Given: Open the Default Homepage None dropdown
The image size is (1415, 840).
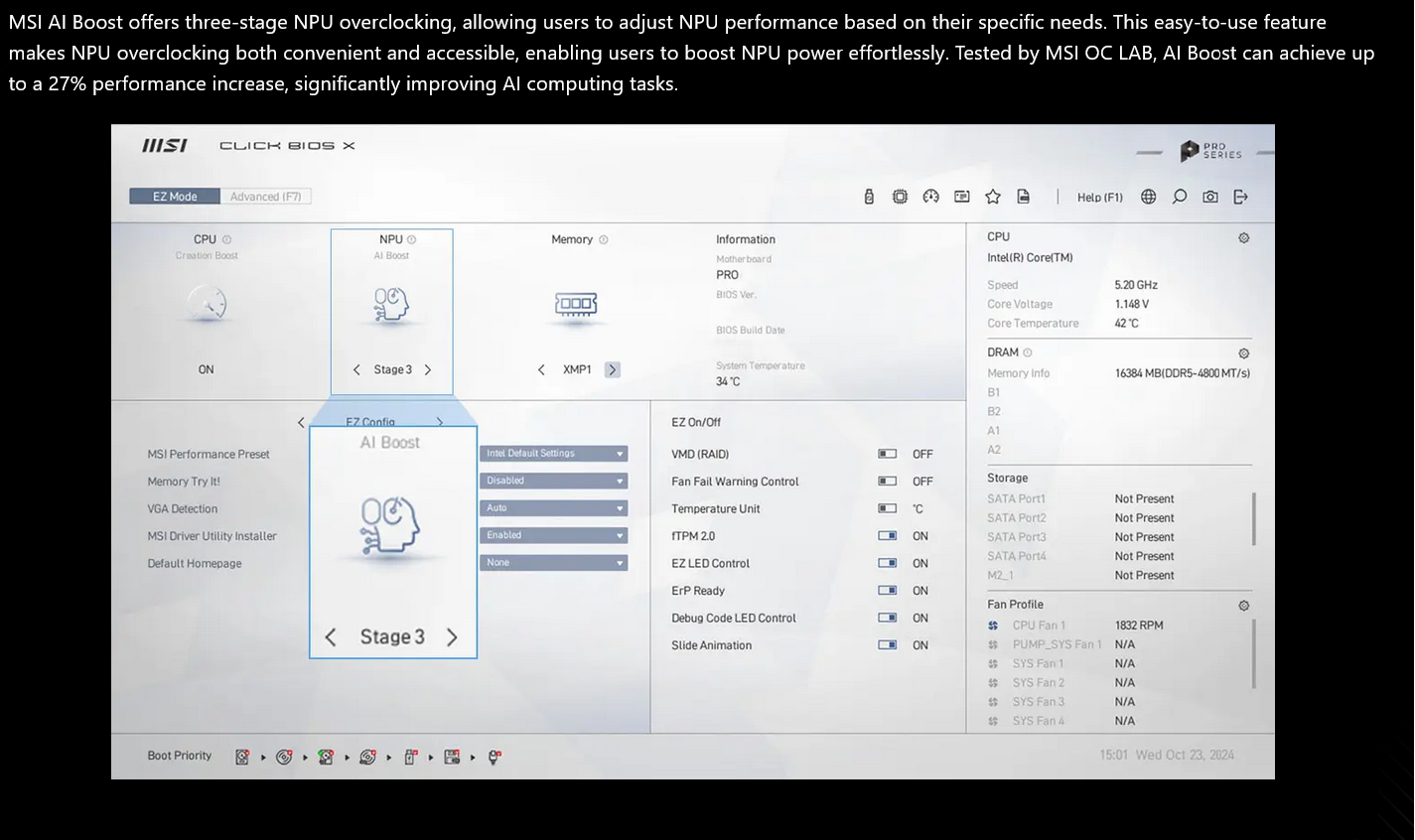Looking at the screenshot, I should (554, 563).
